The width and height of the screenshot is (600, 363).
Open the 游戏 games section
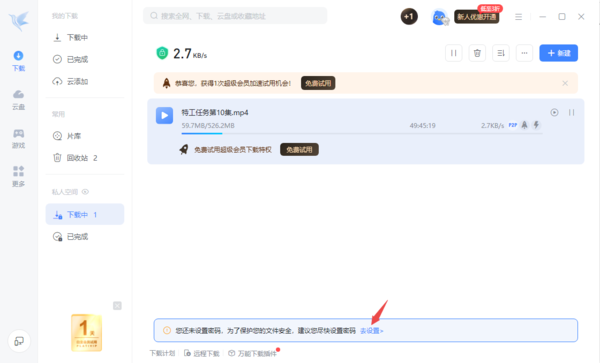pyautogui.click(x=18, y=138)
